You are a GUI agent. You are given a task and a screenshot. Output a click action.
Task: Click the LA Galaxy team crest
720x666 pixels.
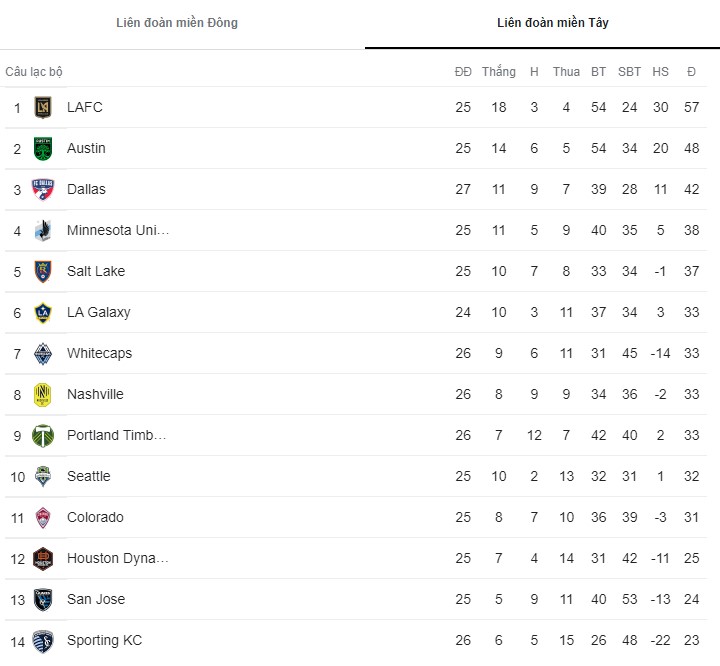point(43,313)
